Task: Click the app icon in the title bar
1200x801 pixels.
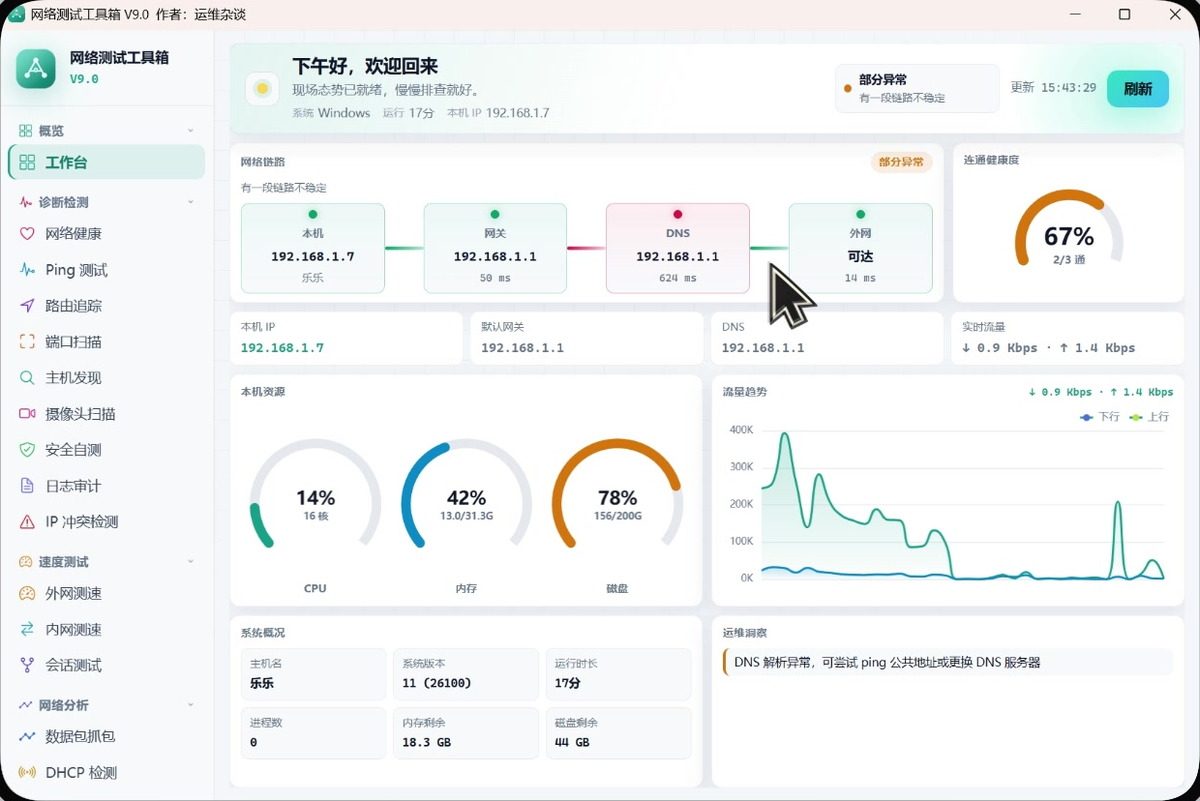Action: tap(16, 14)
